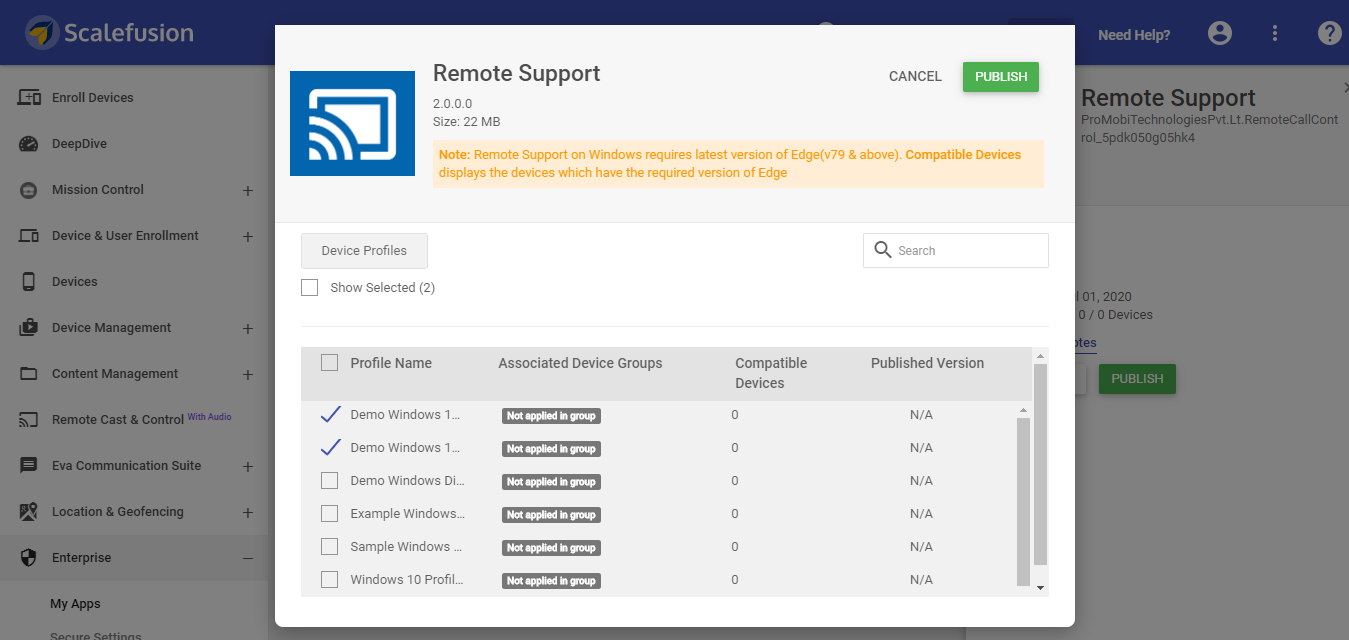Uncheck the second Demo Windows 1... profile
Screen dimensions: 1349x640
tap(330, 447)
